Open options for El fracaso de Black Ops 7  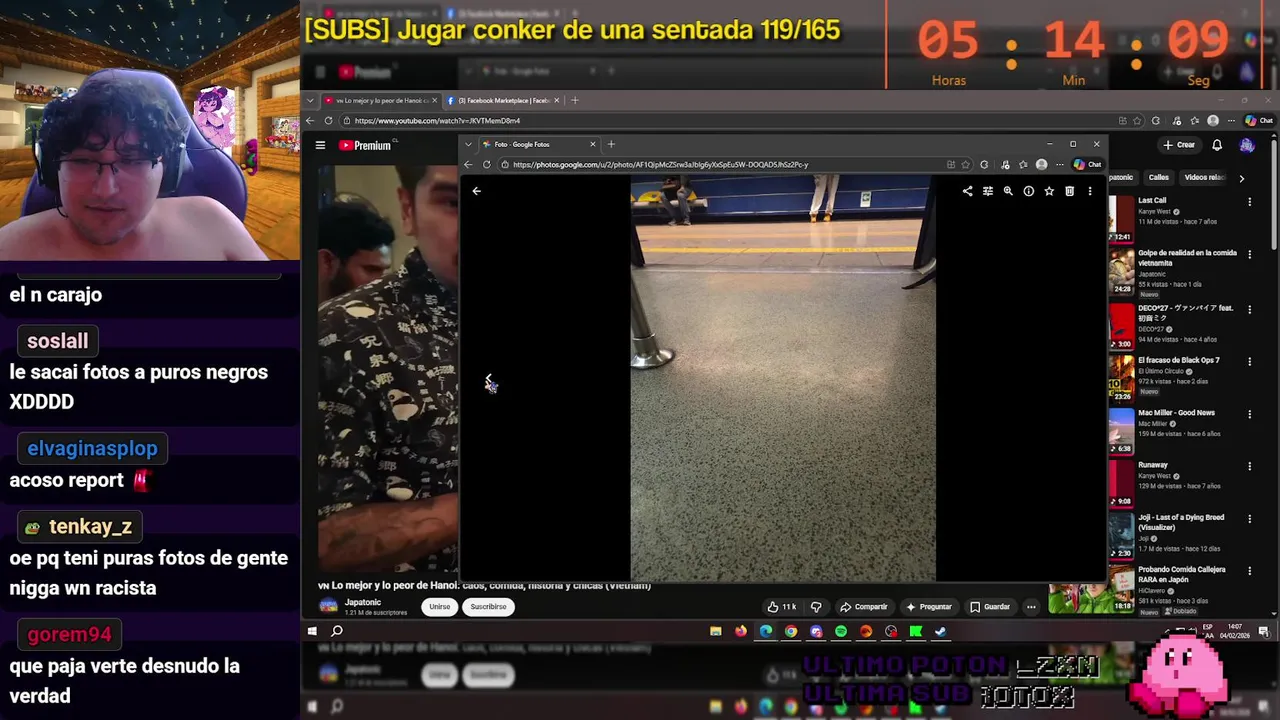pos(1249,362)
